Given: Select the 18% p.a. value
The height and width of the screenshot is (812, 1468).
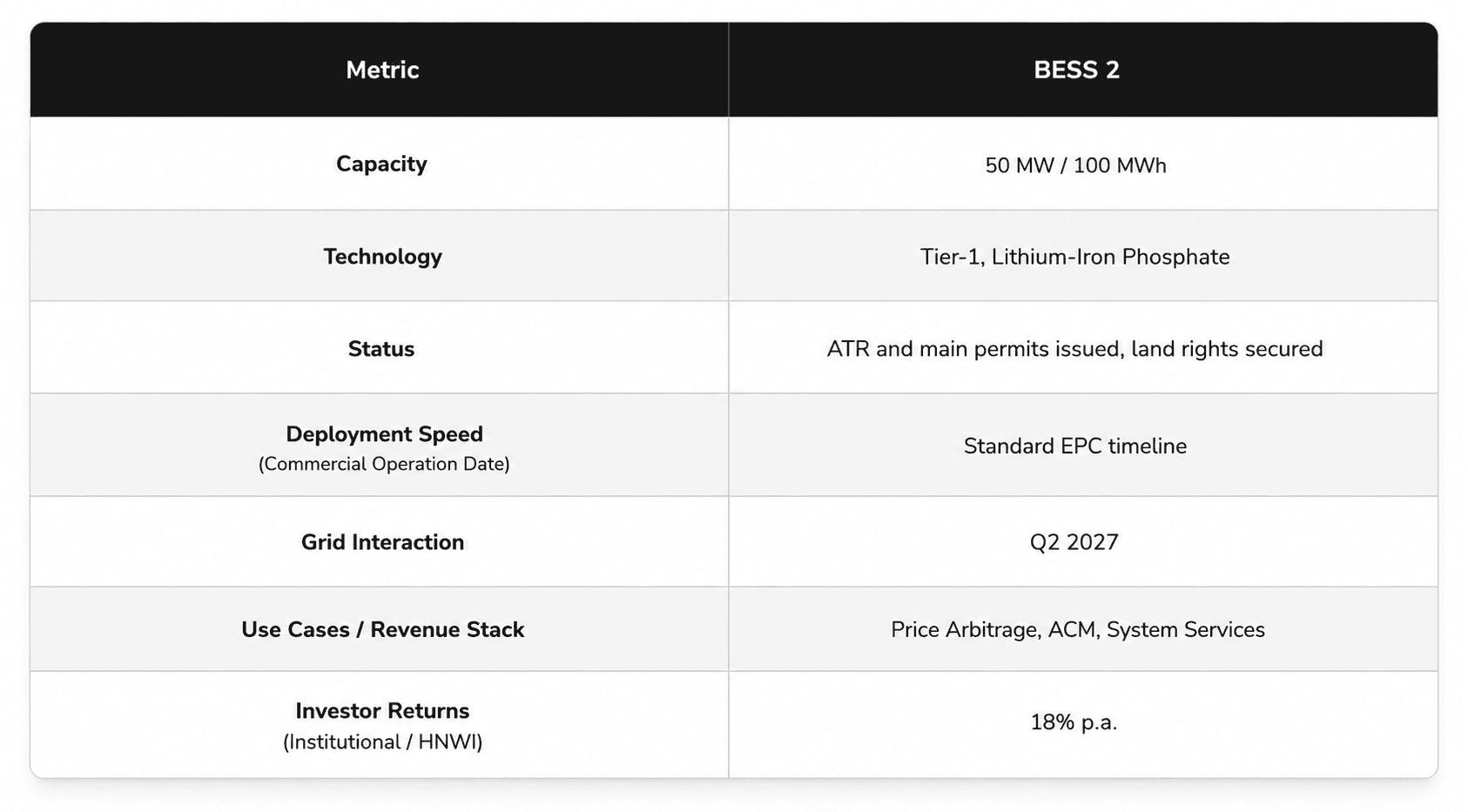Looking at the screenshot, I should (1074, 722).
